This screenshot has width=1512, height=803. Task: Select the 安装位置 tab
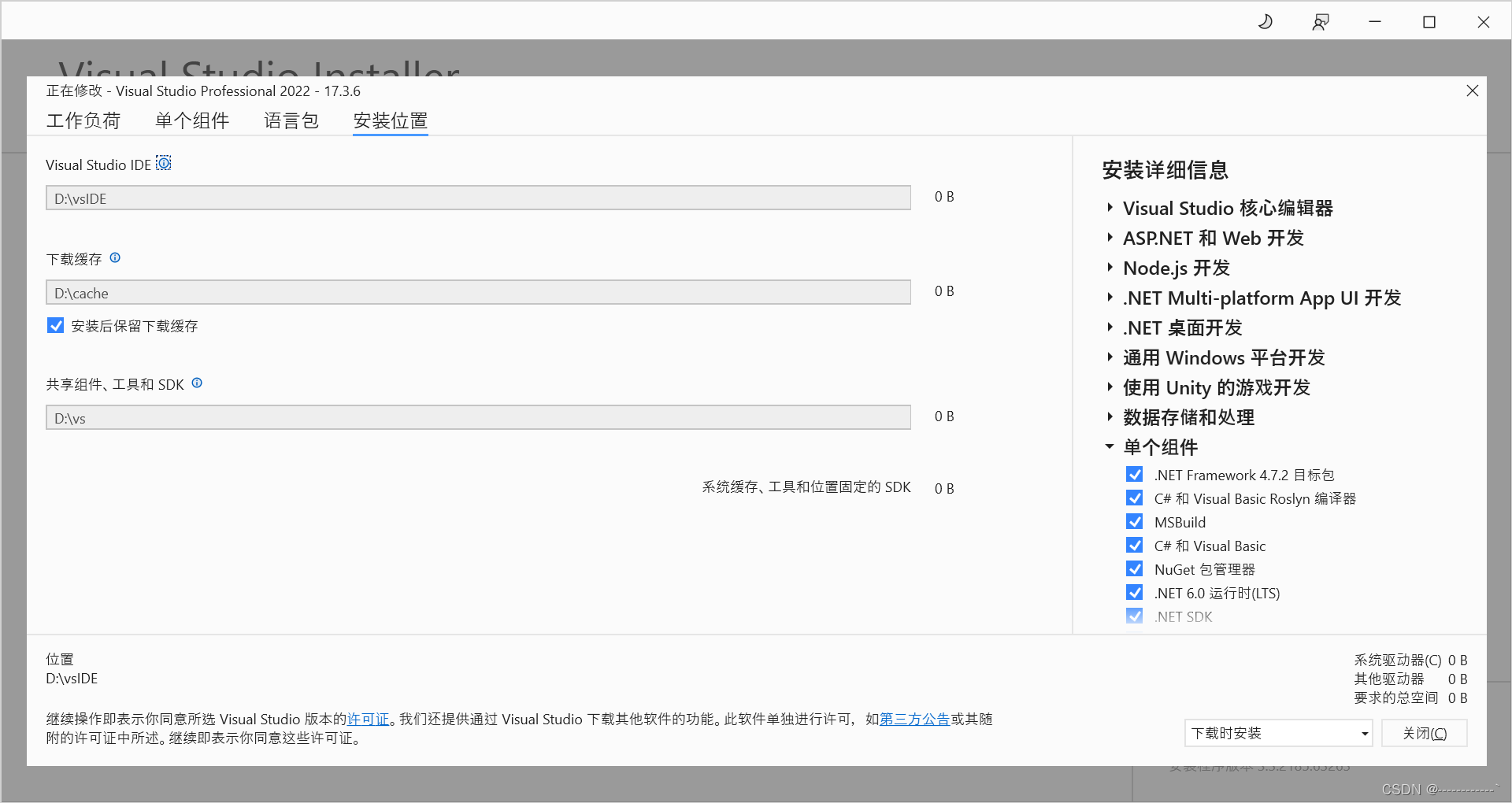click(x=391, y=120)
